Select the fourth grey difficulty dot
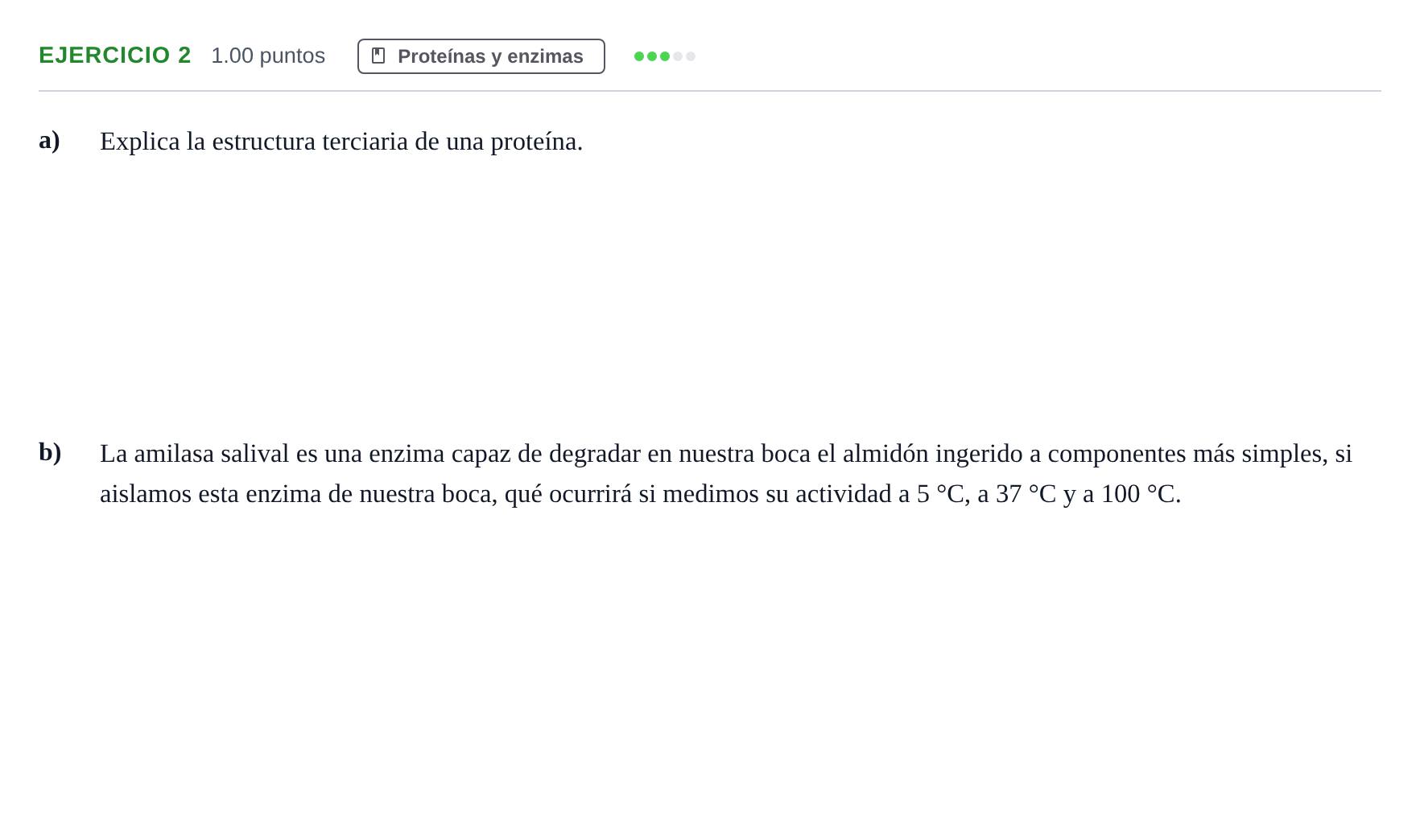Screen dimensions: 1420x840 (x=678, y=56)
